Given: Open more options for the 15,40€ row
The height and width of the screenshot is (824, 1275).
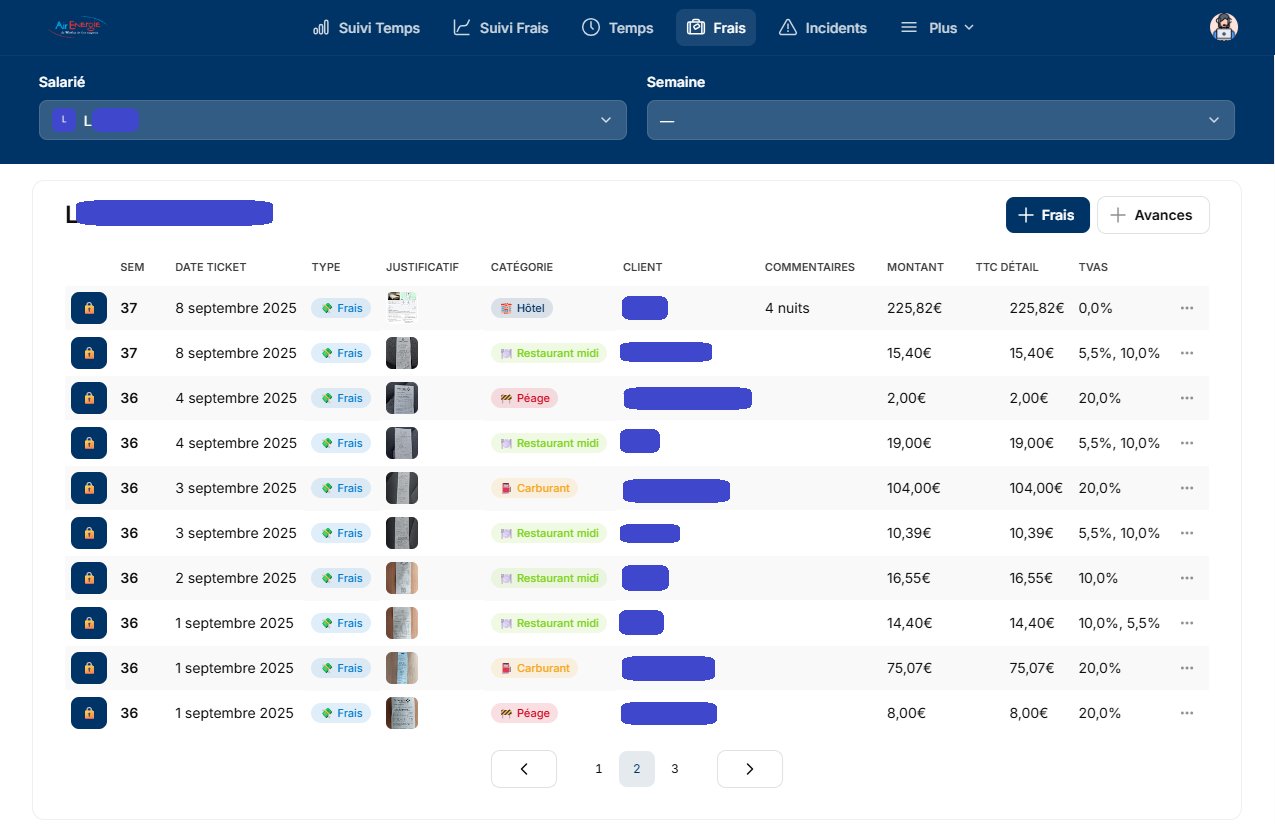Looking at the screenshot, I should [x=1187, y=353].
